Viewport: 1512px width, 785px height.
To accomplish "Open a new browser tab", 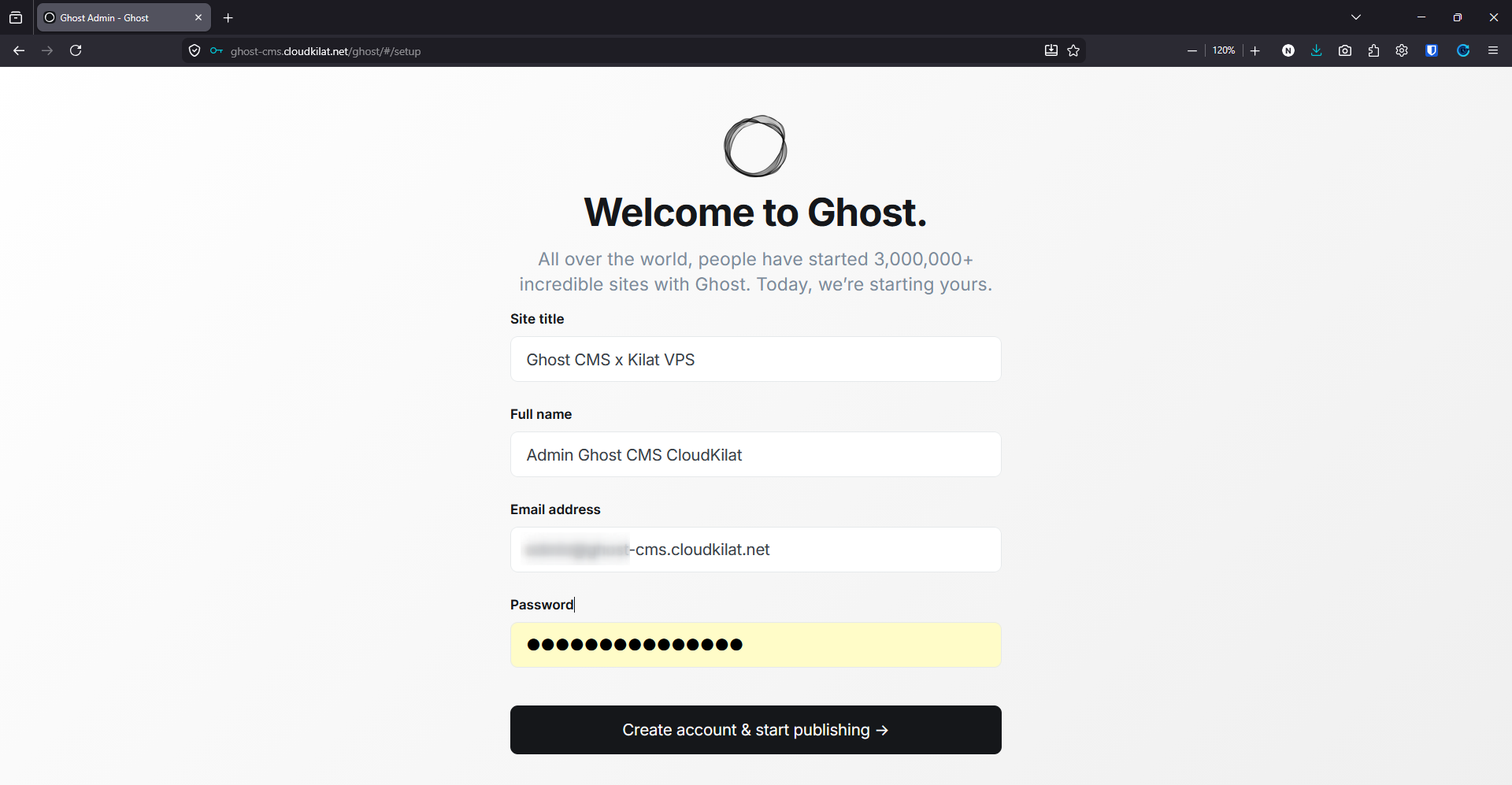I will [x=228, y=17].
